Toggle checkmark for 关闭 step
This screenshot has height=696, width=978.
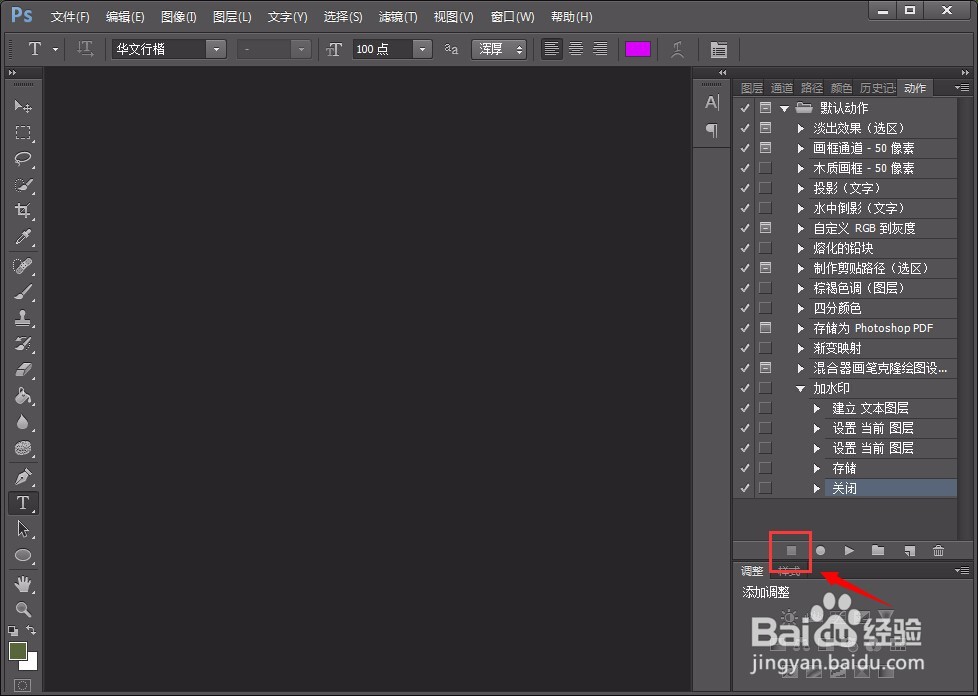[x=745, y=488]
